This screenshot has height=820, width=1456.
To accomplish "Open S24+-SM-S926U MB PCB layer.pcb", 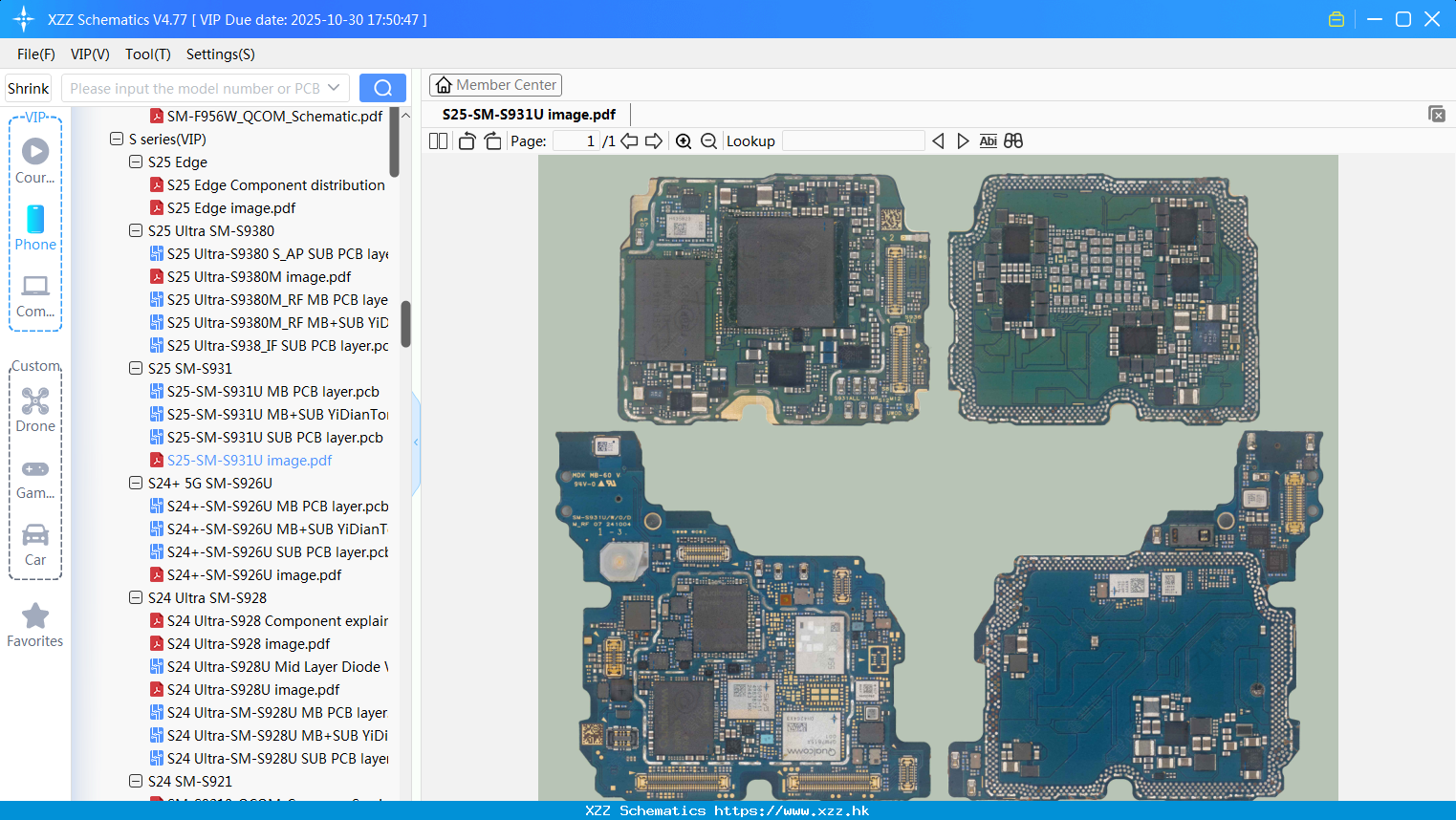I will point(270,506).
